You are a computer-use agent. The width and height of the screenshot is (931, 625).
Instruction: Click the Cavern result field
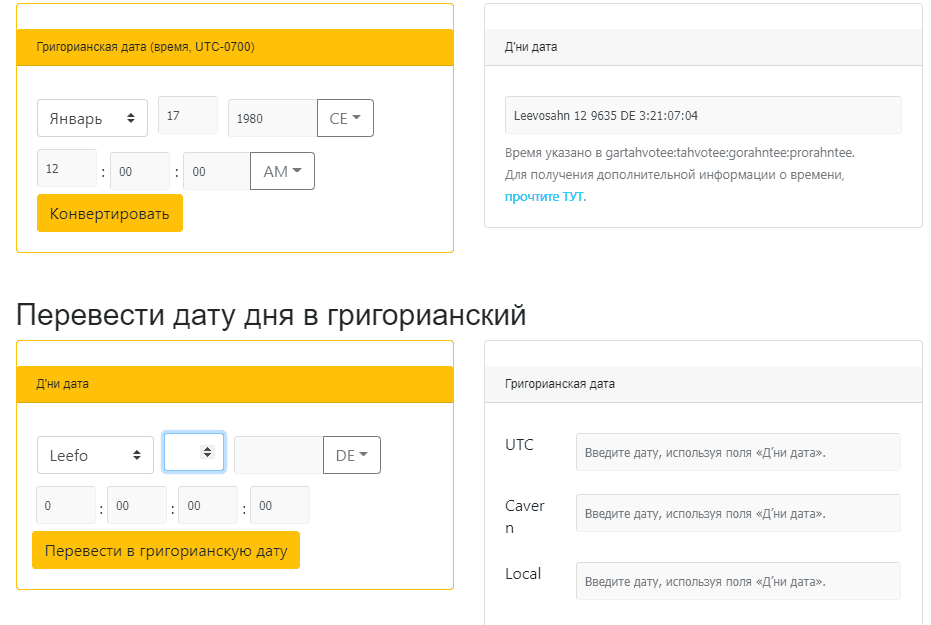tap(737, 512)
